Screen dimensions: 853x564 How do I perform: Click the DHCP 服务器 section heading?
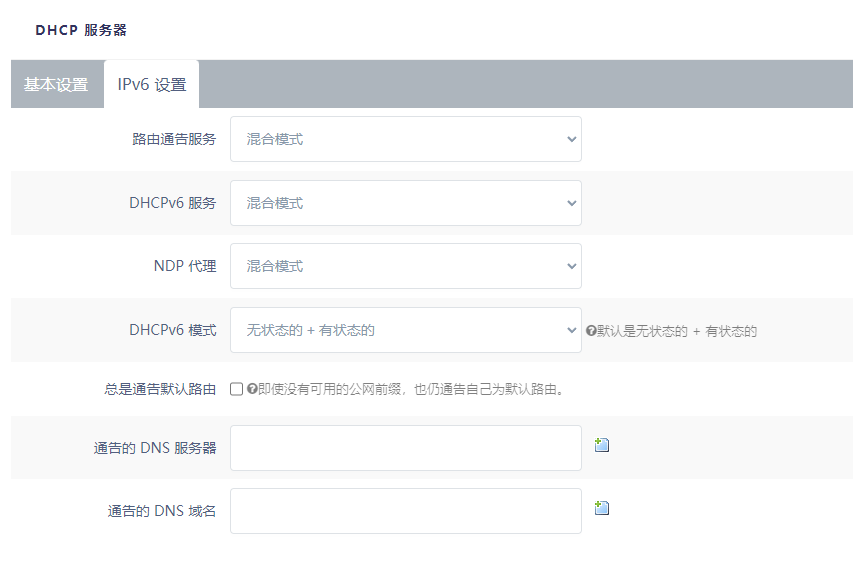pos(81,30)
